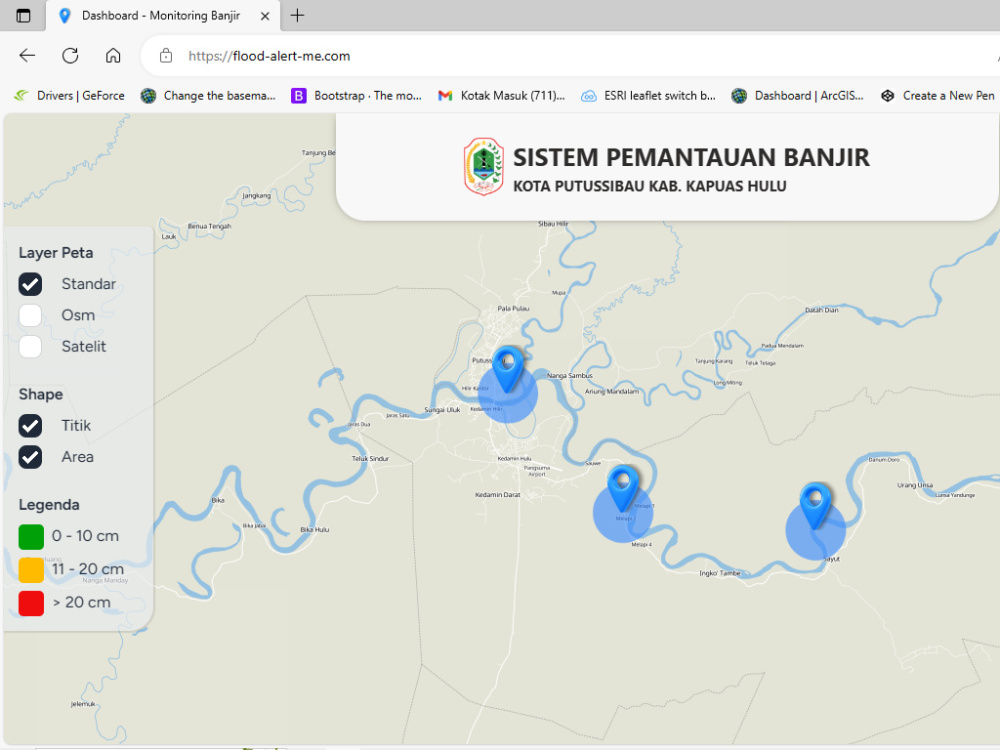Open Change the basema... bookmark
The height and width of the screenshot is (750, 1000).
[208, 96]
